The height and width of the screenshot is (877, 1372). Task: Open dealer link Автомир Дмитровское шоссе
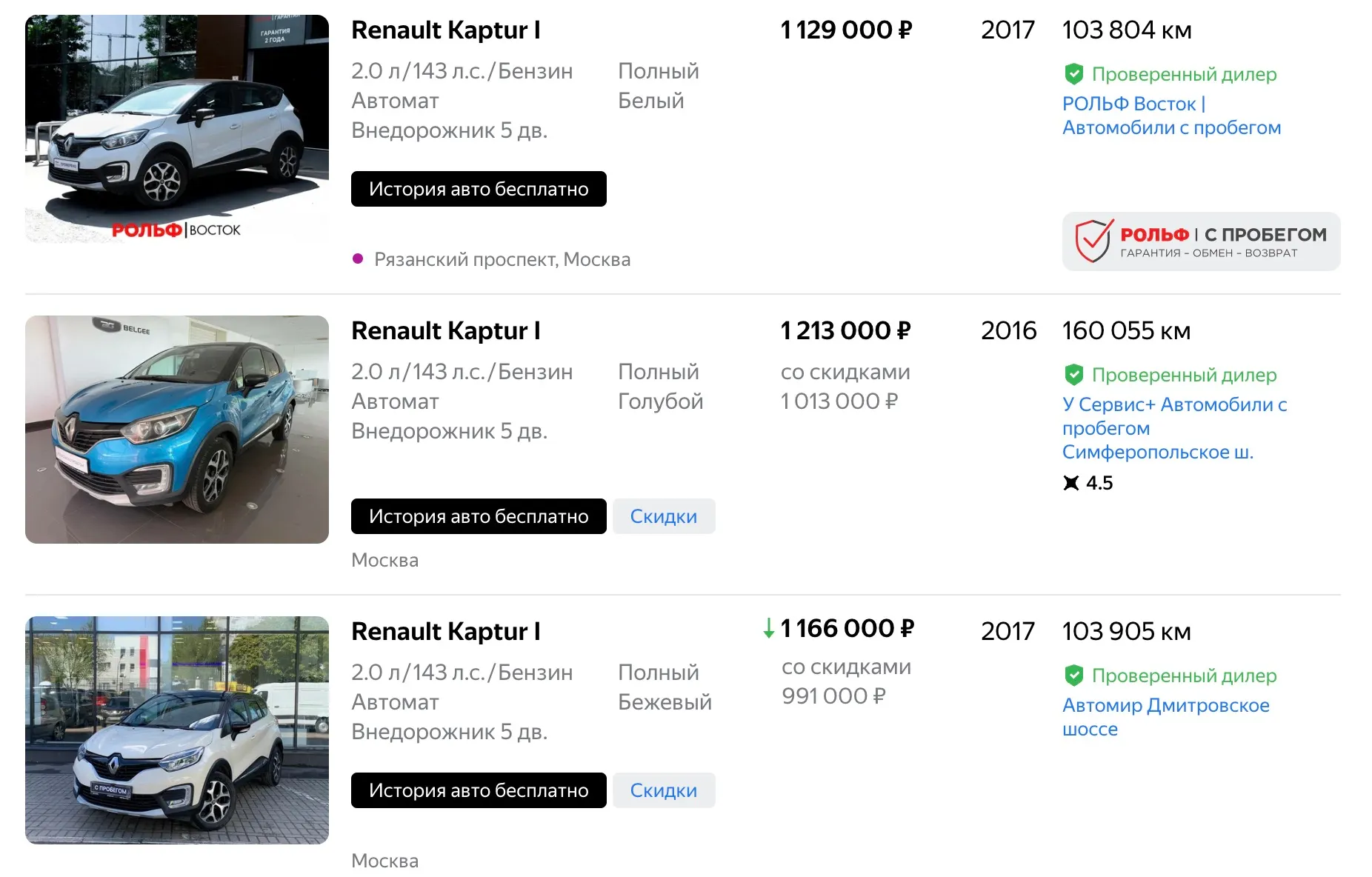coord(1165,717)
